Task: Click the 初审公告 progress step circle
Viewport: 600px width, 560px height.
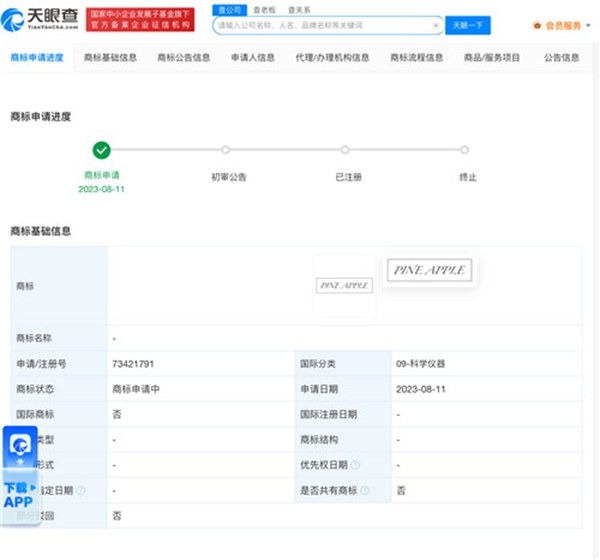Action: [225, 150]
